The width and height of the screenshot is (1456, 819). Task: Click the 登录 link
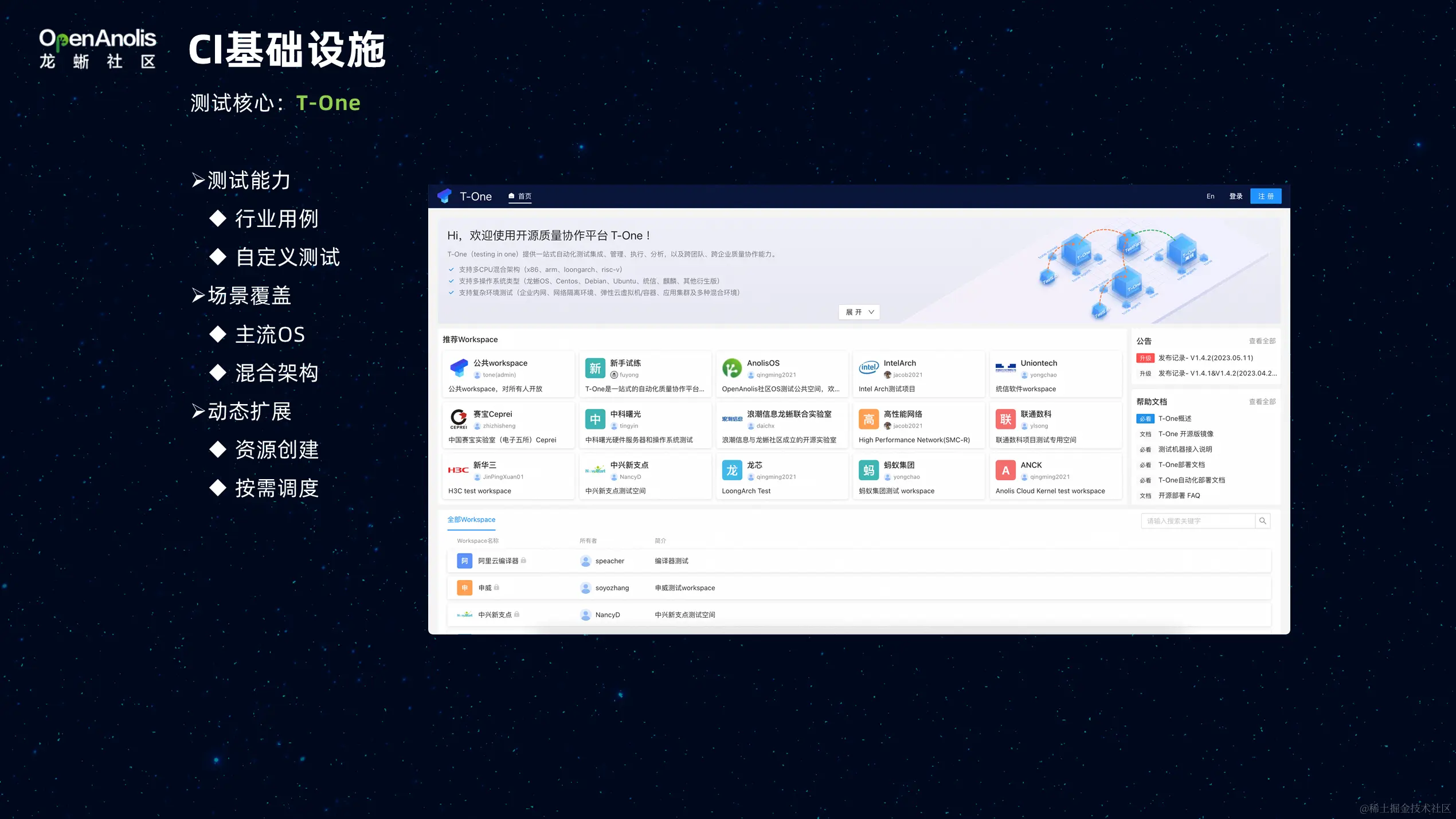[1236, 196]
